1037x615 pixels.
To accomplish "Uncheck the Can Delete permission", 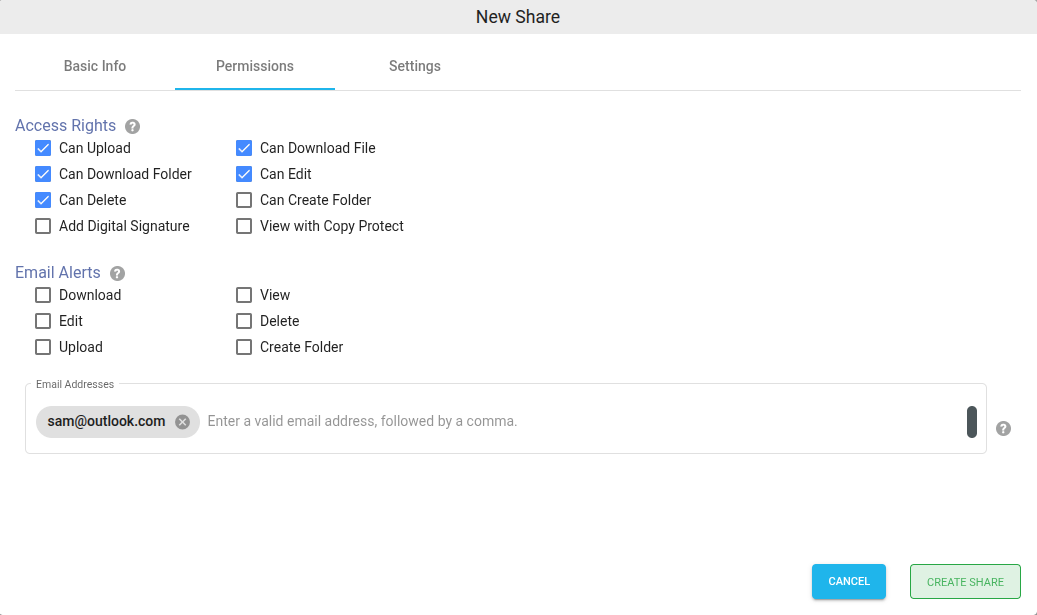I will (43, 199).
